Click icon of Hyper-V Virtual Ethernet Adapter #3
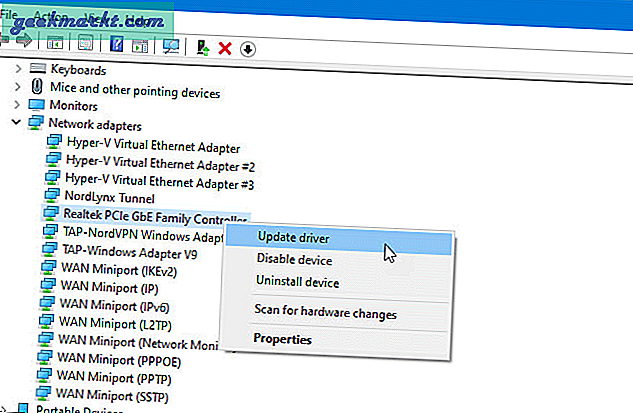Viewport: 633px width, 413px height. [x=52, y=178]
